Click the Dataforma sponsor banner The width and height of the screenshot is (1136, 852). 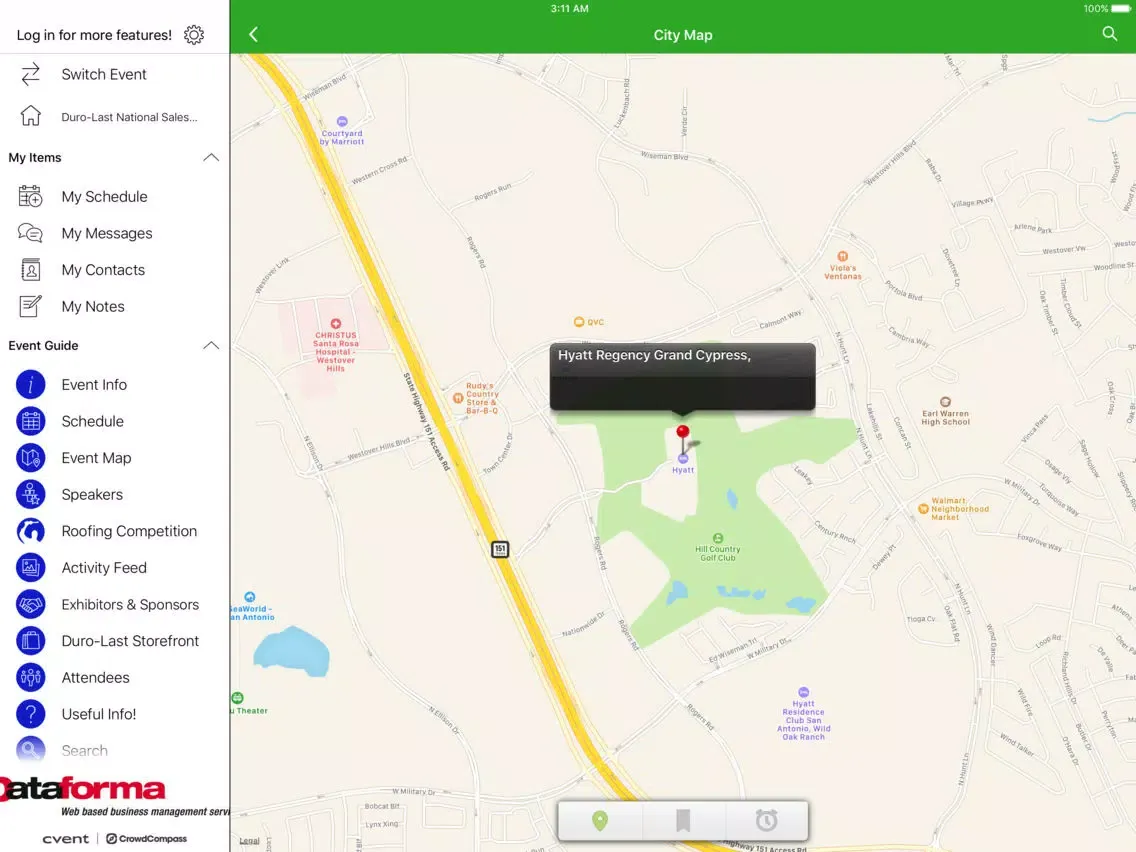(x=114, y=796)
